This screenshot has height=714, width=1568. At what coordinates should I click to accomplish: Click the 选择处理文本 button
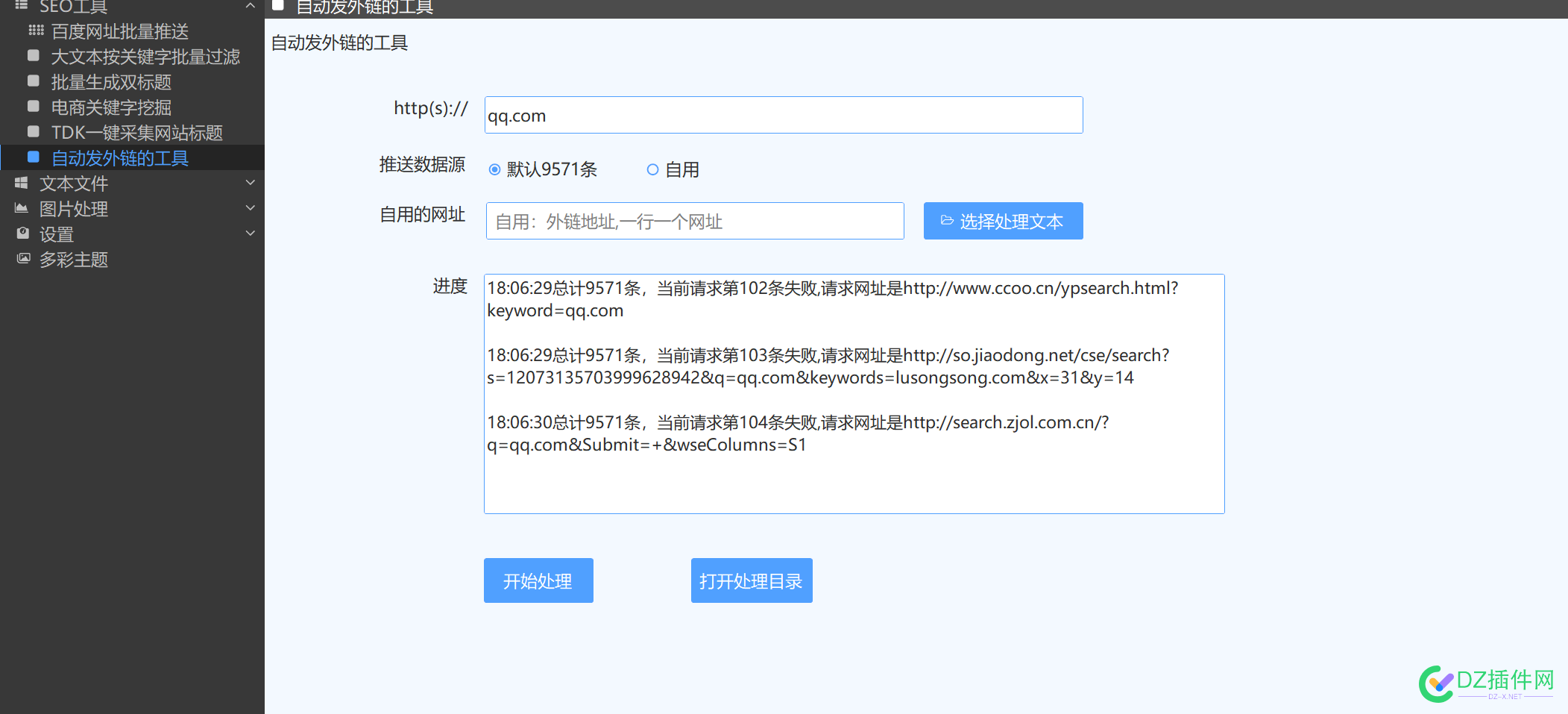(1004, 221)
